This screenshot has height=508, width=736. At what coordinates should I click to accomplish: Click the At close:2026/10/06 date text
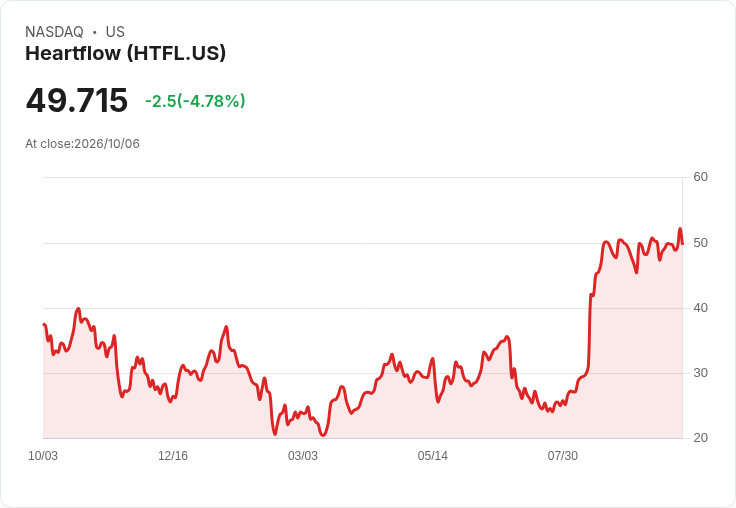(82, 143)
